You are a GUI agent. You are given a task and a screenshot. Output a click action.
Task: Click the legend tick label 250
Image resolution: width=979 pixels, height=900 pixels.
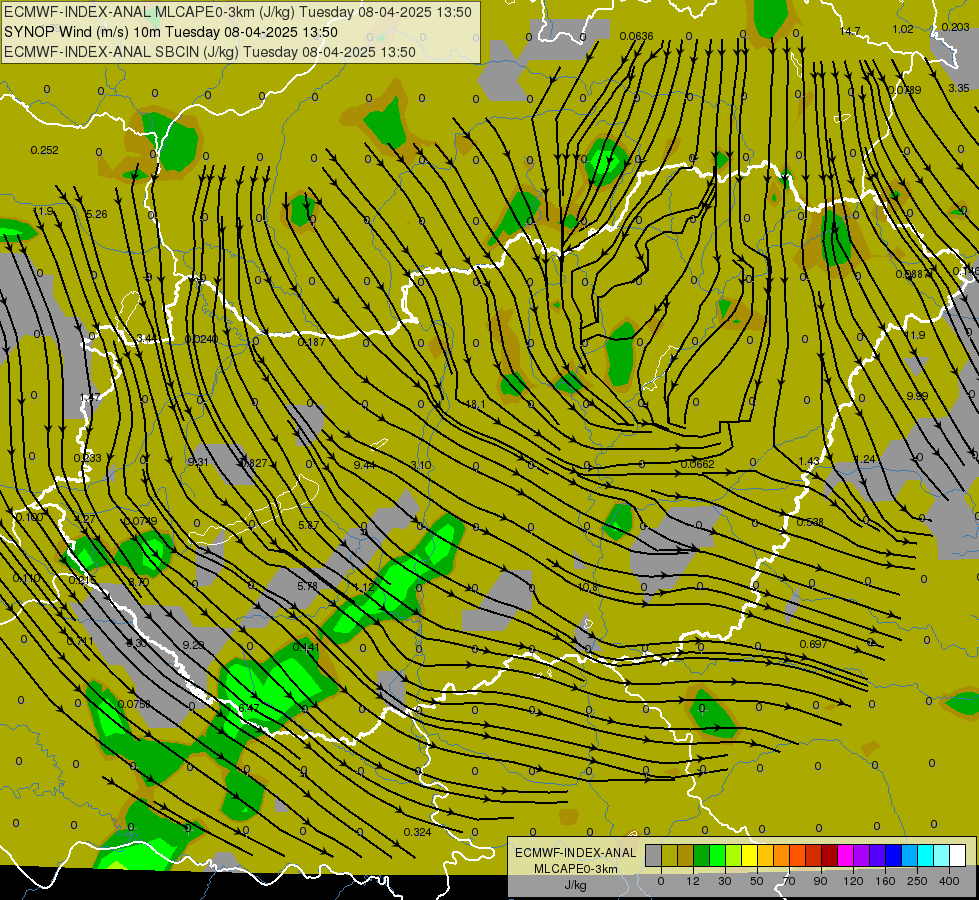pos(917,881)
